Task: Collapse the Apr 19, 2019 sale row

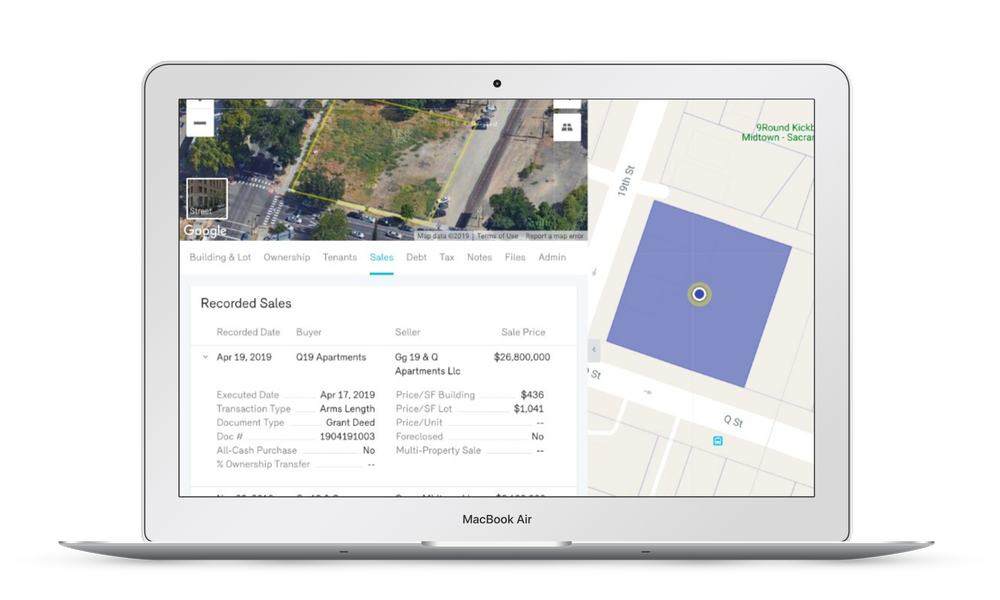Action: pyautogui.click(x=205, y=357)
